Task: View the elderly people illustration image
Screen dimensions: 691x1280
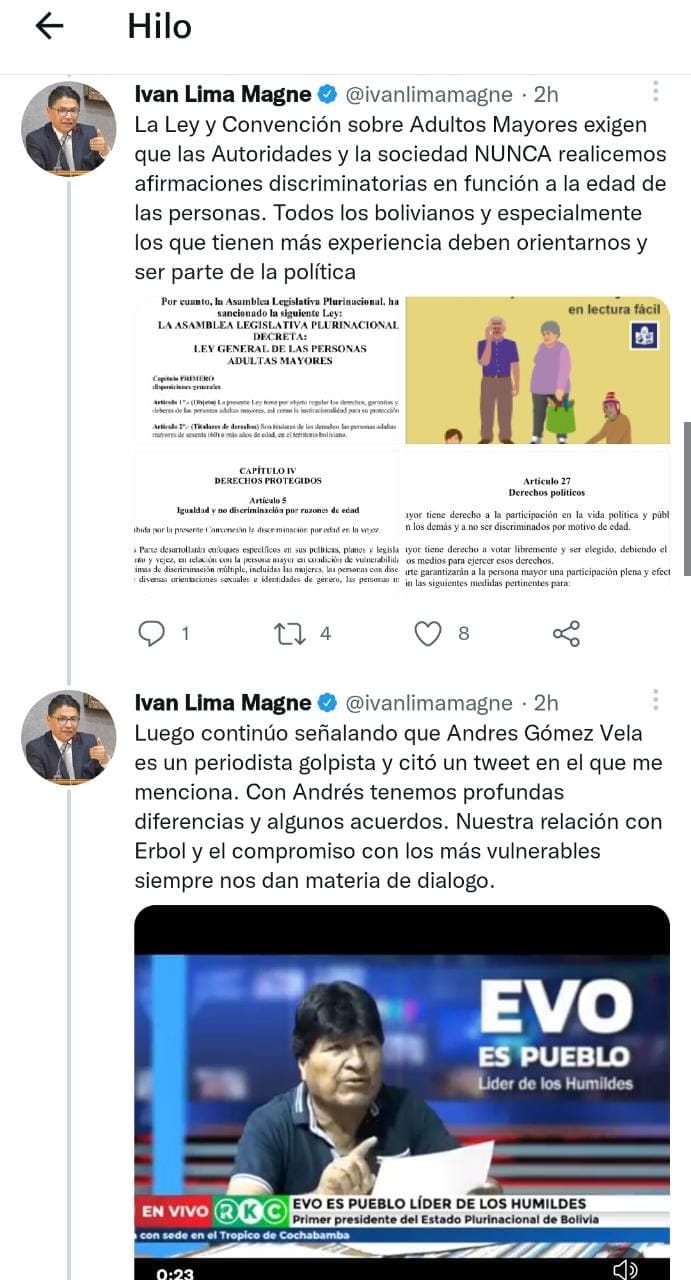Action: [x=537, y=370]
